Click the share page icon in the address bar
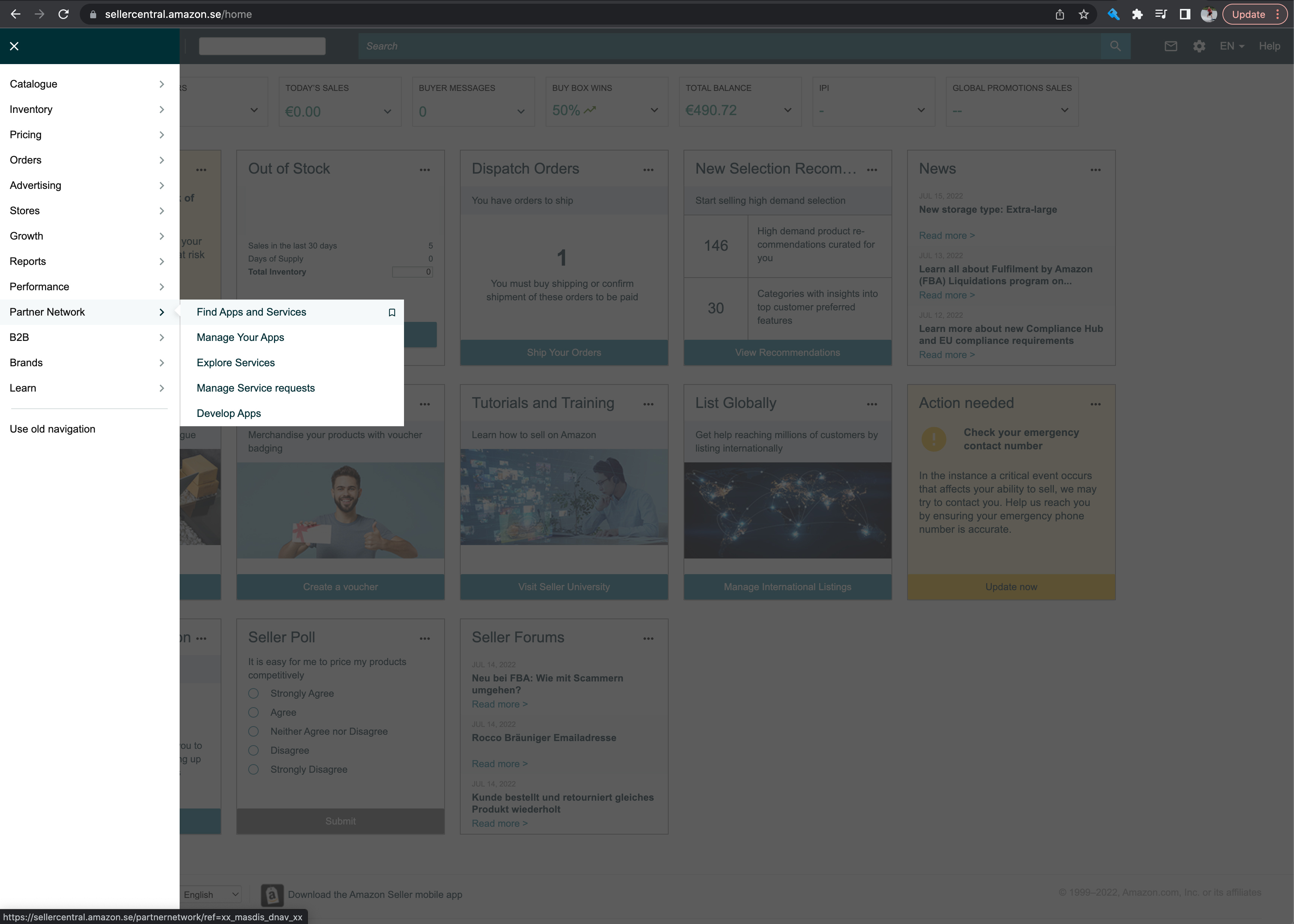 [1060, 14]
